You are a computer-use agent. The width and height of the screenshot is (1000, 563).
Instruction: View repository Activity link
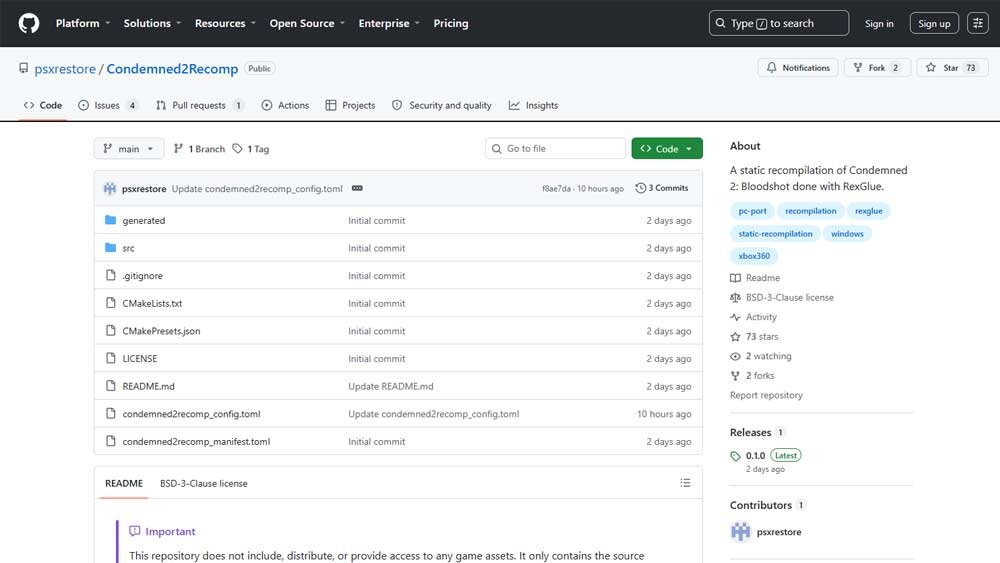[753, 317]
